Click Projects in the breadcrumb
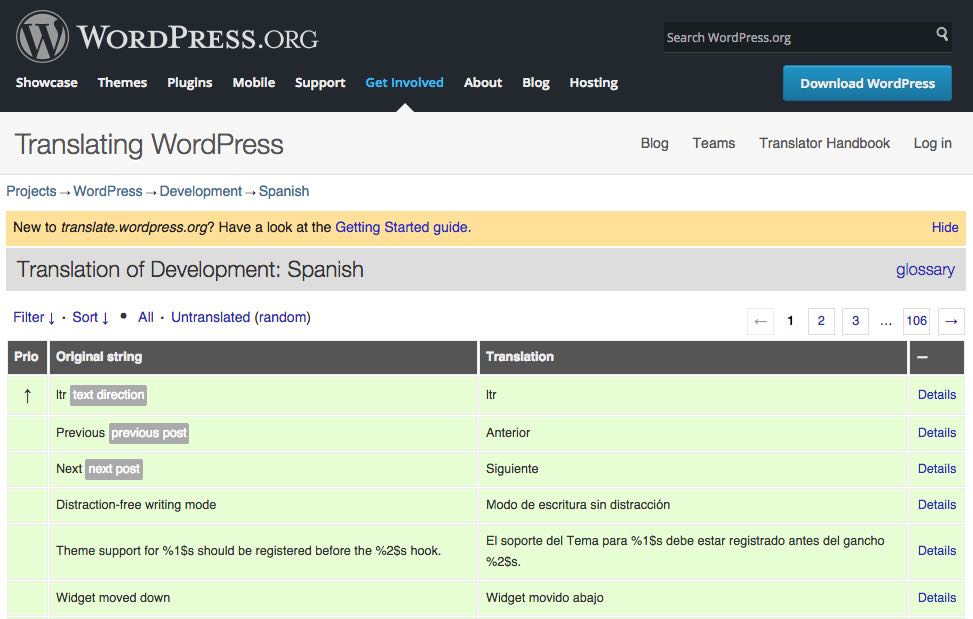Image resolution: width=973 pixels, height=619 pixels. [31, 191]
